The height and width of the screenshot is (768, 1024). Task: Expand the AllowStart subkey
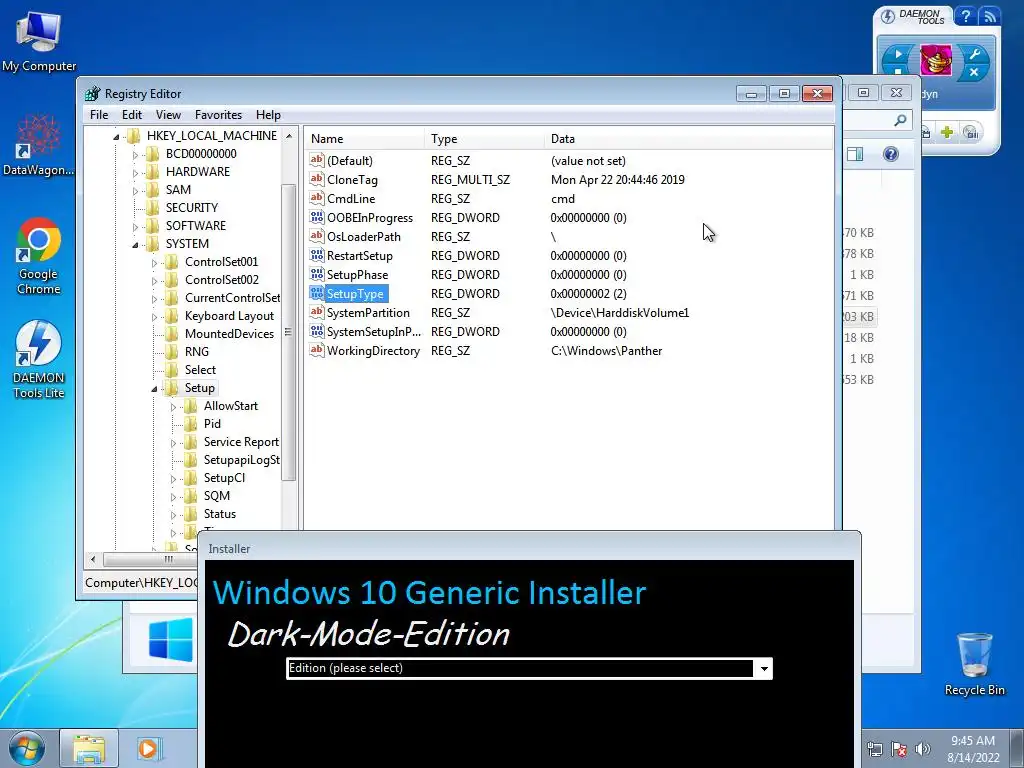pyautogui.click(x=173, y=407)
